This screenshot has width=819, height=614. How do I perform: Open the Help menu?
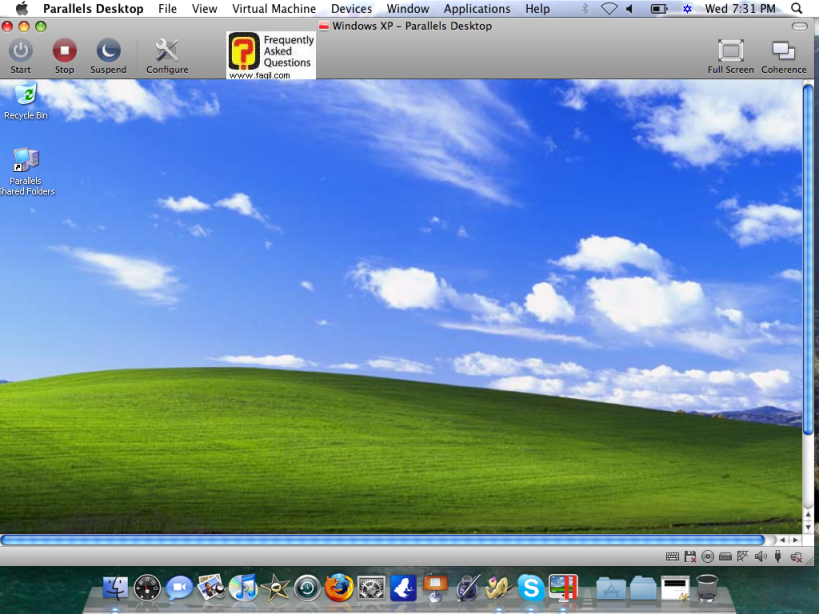[537, 8]
